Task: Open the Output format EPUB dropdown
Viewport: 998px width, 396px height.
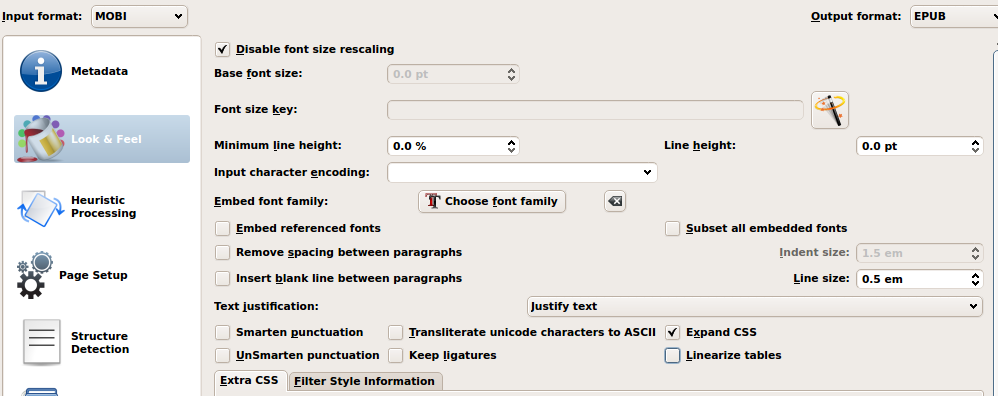Action: (953, 17)
